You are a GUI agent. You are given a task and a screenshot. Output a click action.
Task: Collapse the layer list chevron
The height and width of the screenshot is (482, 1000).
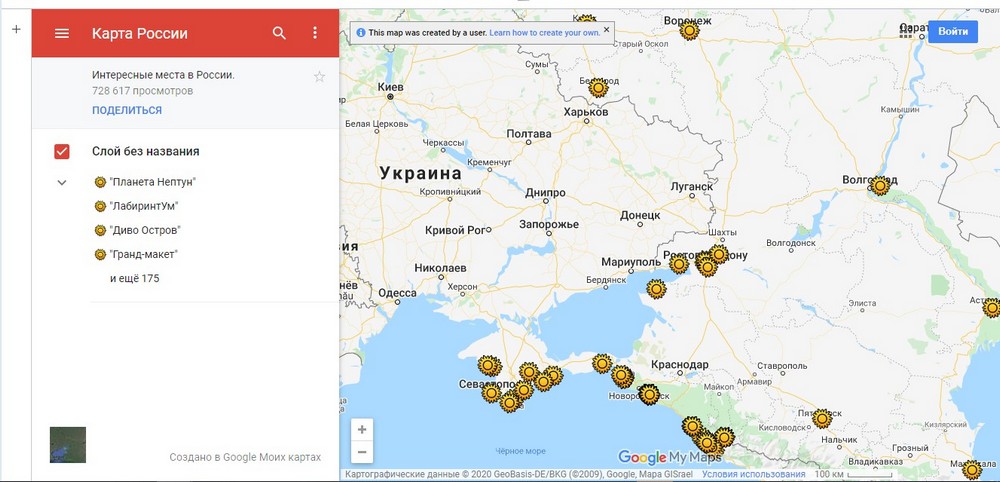pyautogui.click(x=62, y=182)
